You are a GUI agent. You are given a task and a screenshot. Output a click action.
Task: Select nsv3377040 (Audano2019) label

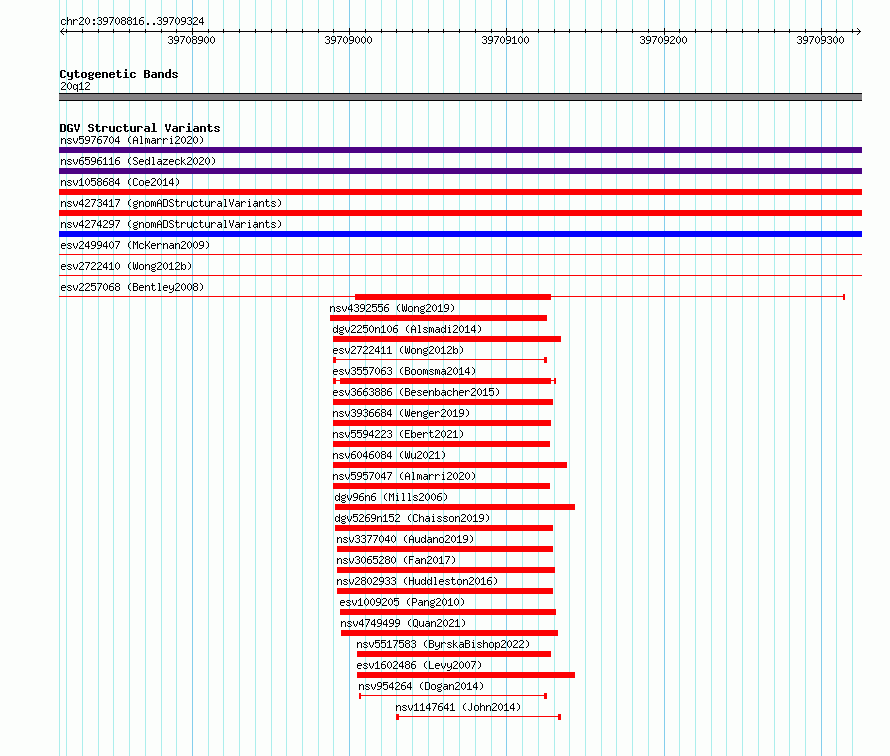(x=405, y=539)
